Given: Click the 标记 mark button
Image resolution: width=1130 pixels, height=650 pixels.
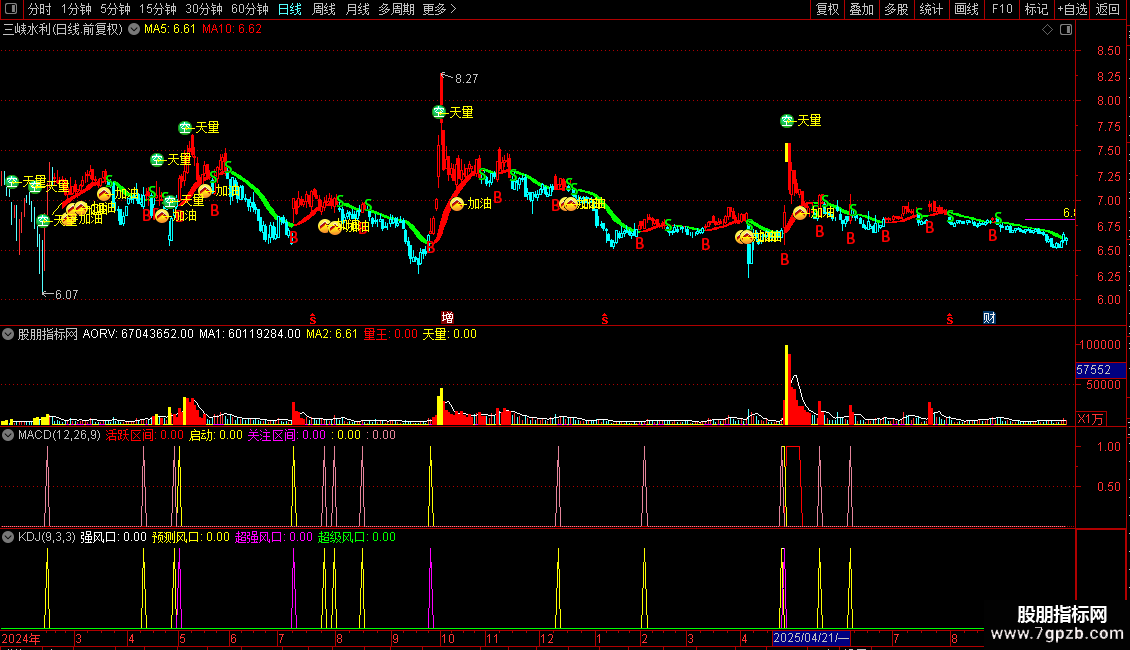Looking at the screenshot, I should point(1036,9).
